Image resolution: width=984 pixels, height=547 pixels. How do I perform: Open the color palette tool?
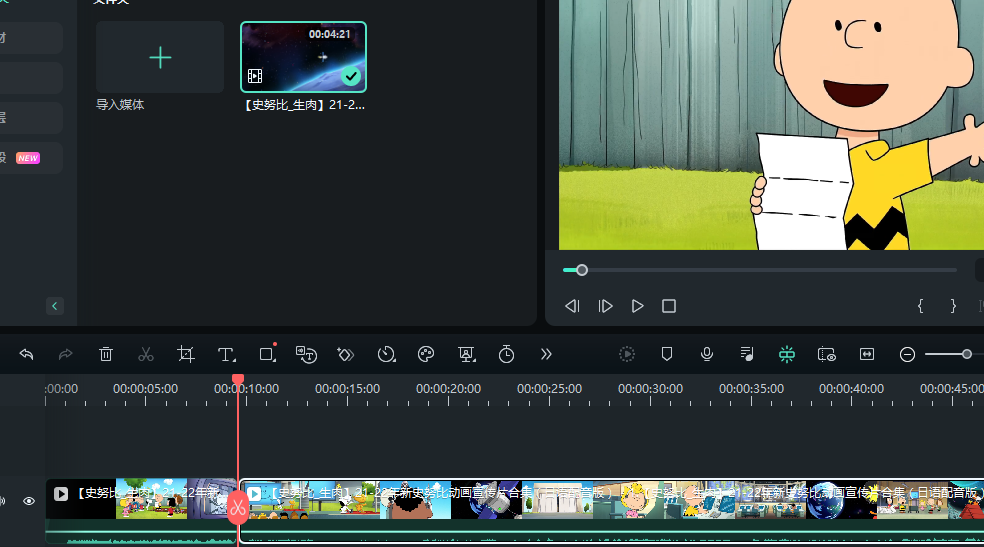[426, 354]
